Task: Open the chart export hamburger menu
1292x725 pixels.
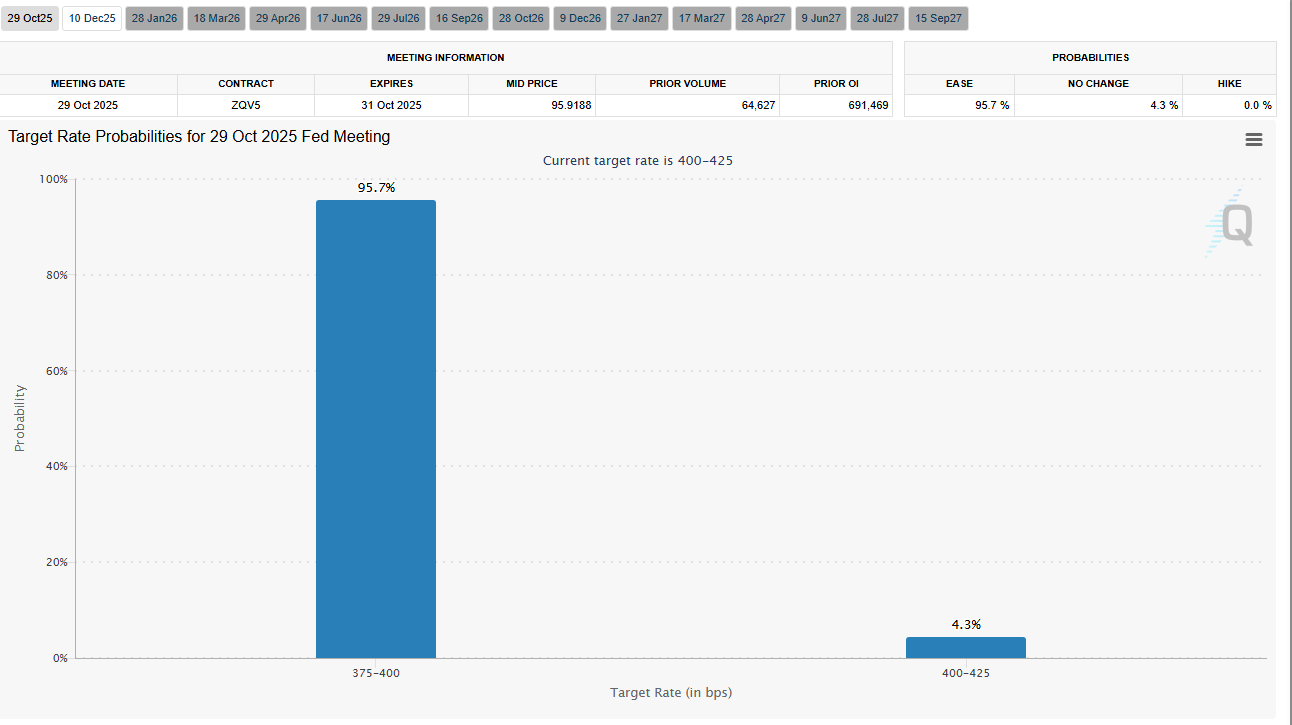Action: click(x=1254, y=139)
